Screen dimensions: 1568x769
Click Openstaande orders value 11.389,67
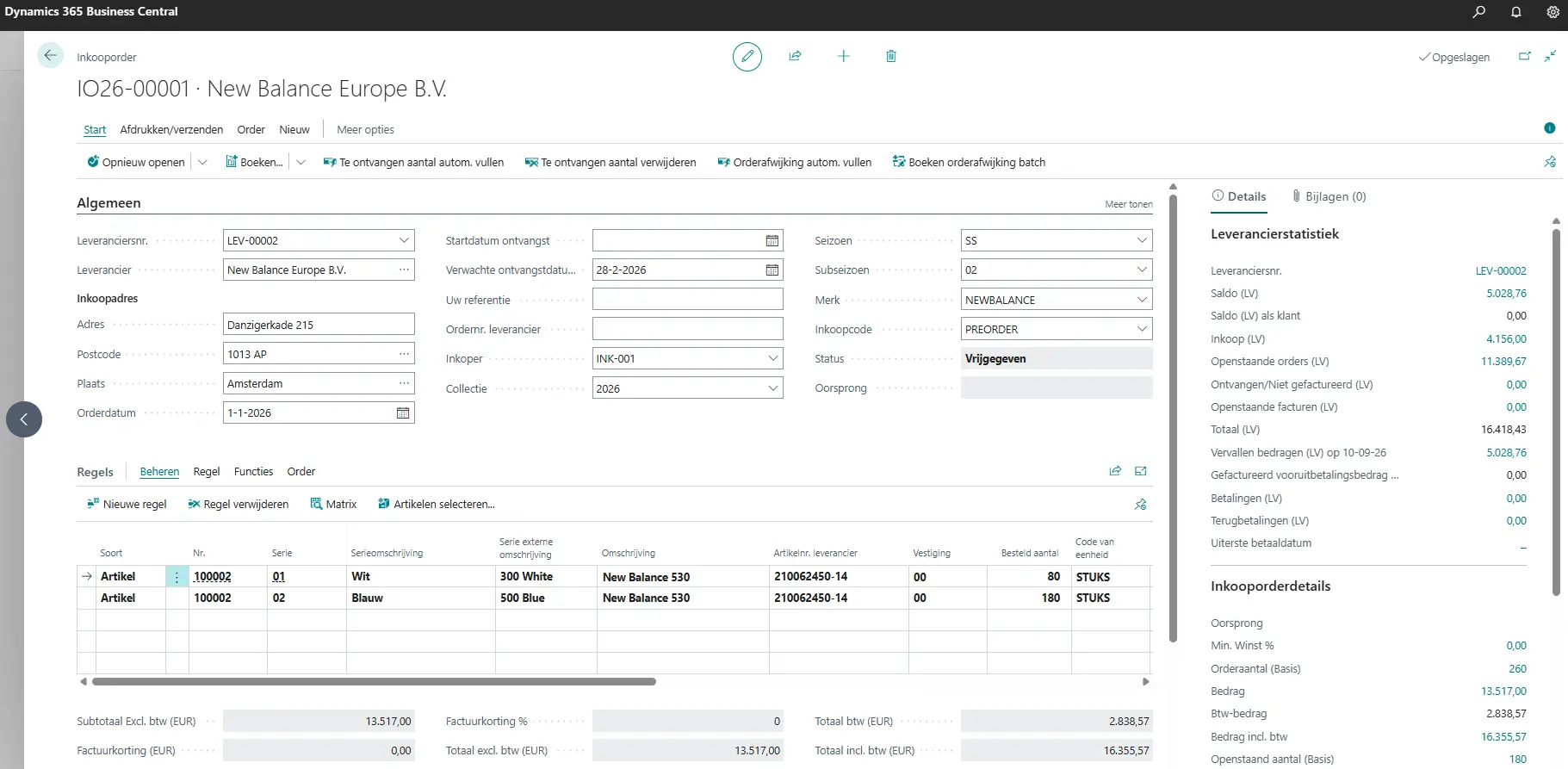pos(1503,362)
